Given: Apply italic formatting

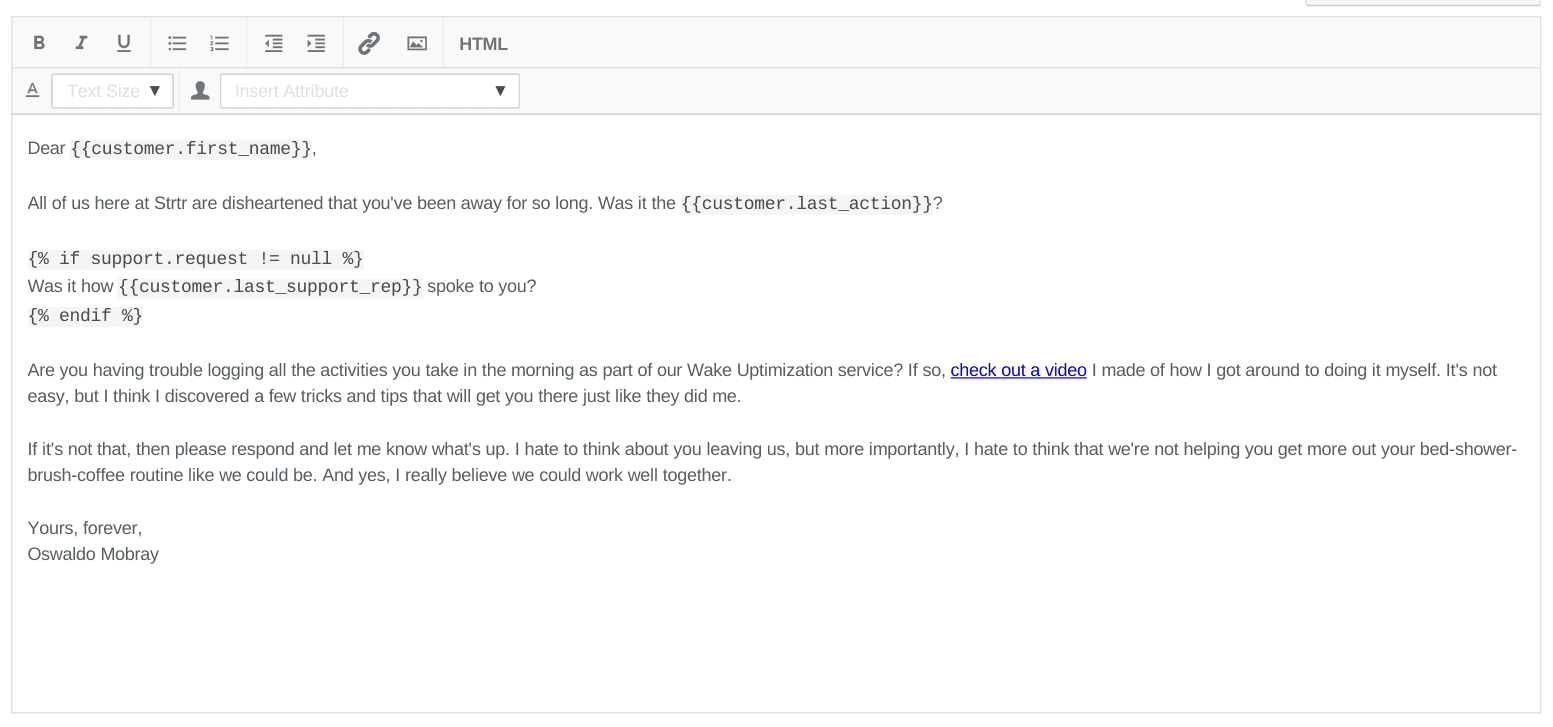Looking at the screenshot, I should click(x=81, y=43).
